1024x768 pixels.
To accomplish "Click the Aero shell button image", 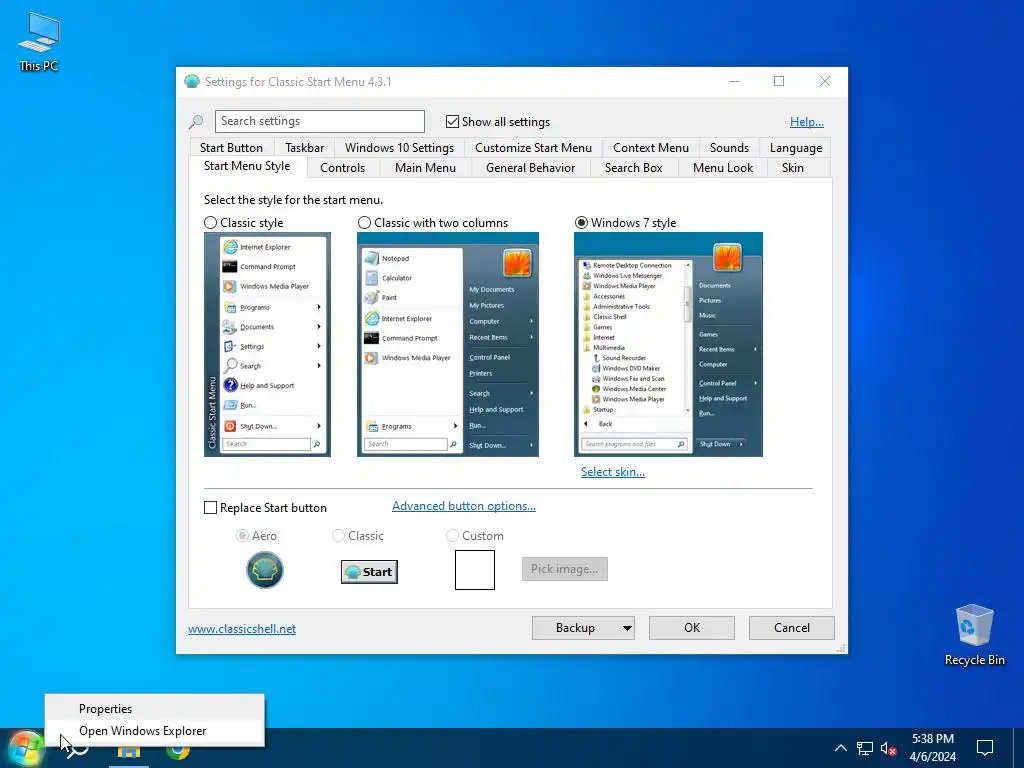I will (x=264, y=569).
